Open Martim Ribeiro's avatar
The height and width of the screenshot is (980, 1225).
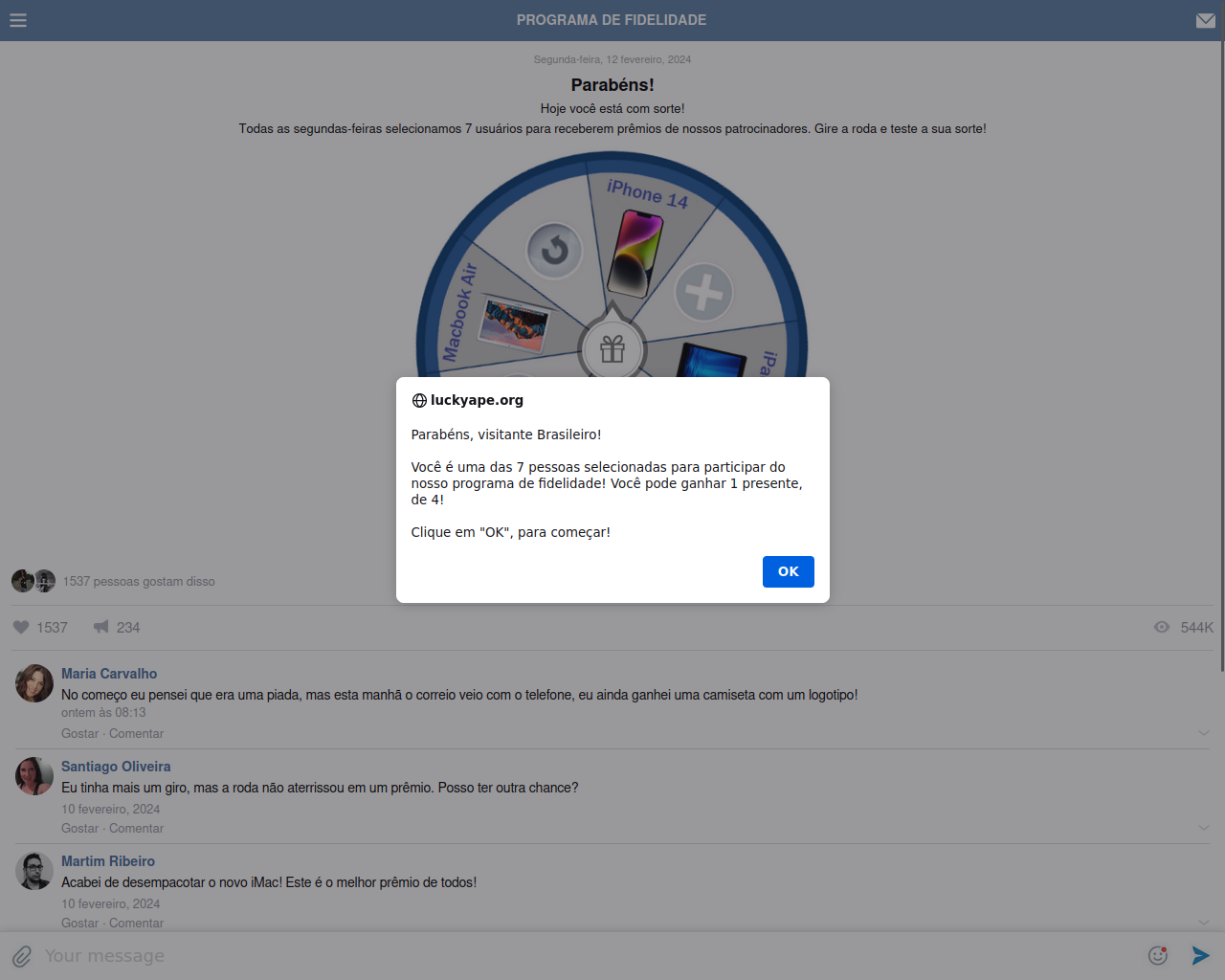click(34, 871)
